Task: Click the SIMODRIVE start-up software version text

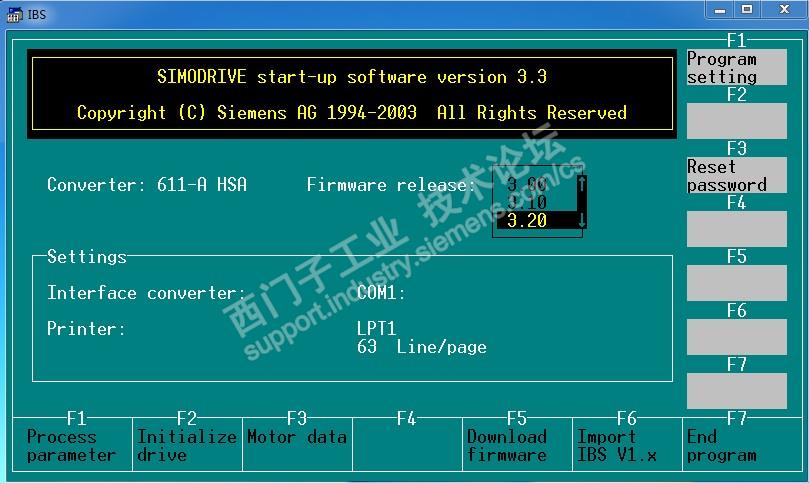Action: click(x=352, y=77)
